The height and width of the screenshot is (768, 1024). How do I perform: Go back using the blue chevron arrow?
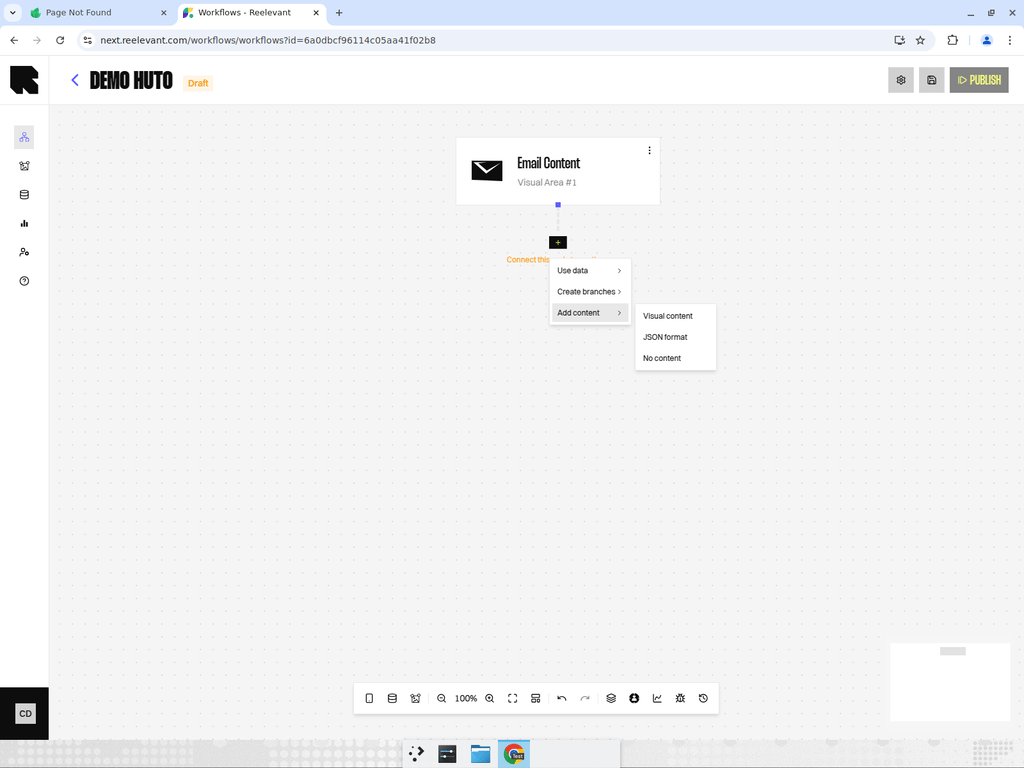tap(74, 80)
